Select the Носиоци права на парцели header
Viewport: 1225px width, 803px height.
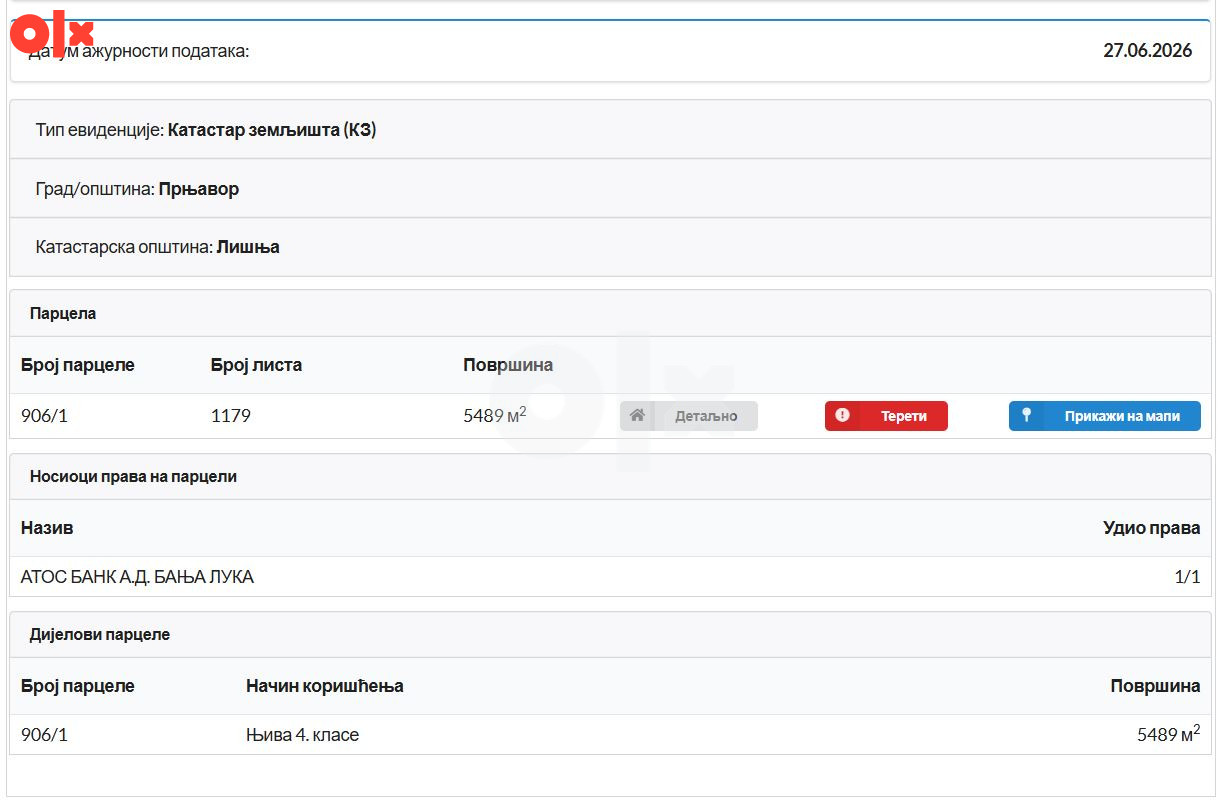[133, 476]
